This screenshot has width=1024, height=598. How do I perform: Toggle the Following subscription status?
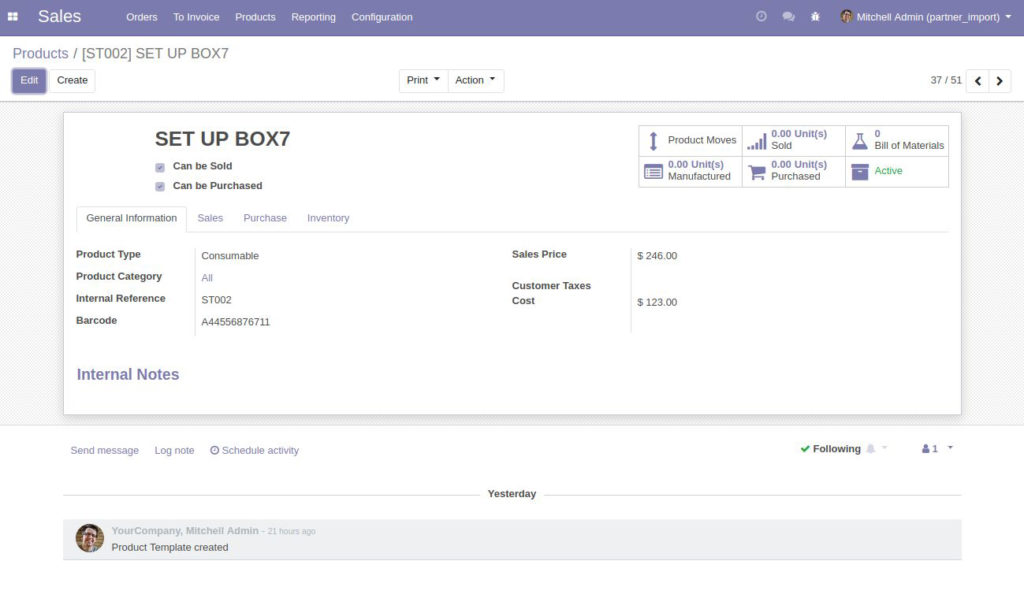[831, 449]
